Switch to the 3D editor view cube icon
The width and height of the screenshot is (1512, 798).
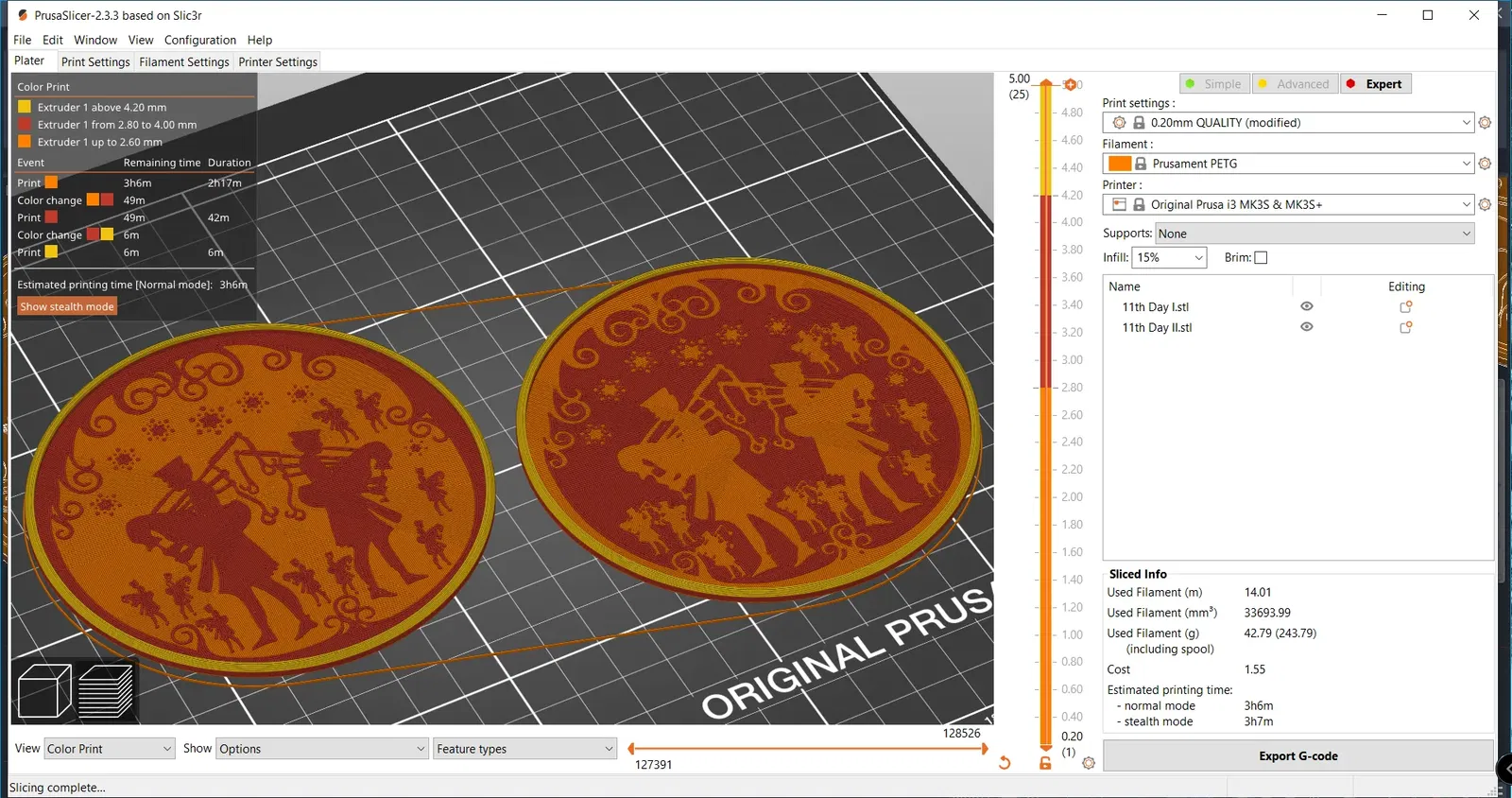pyautogui.click(x=44, y=690)
